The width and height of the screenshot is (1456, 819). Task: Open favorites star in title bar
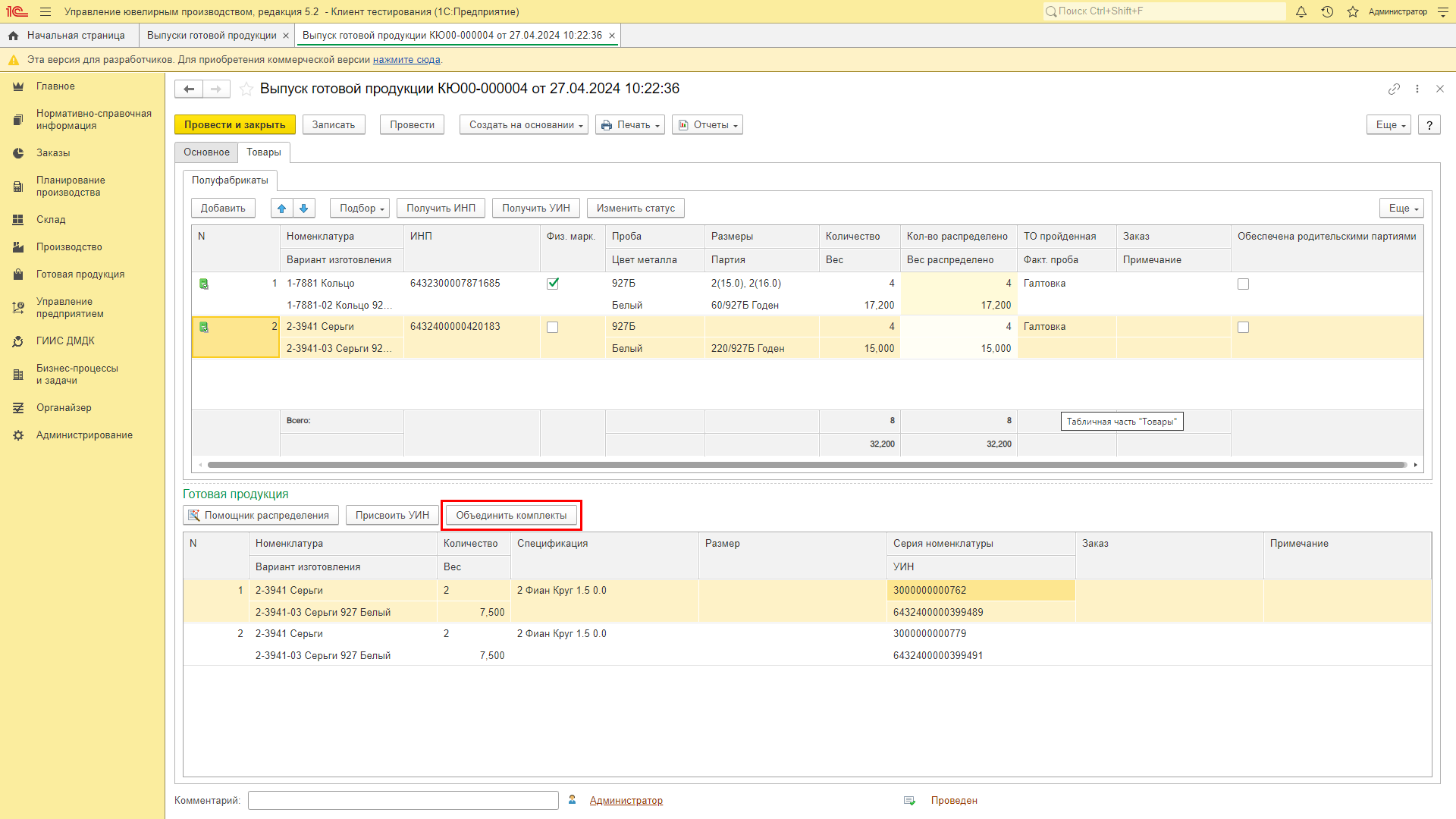(1353, 11)
